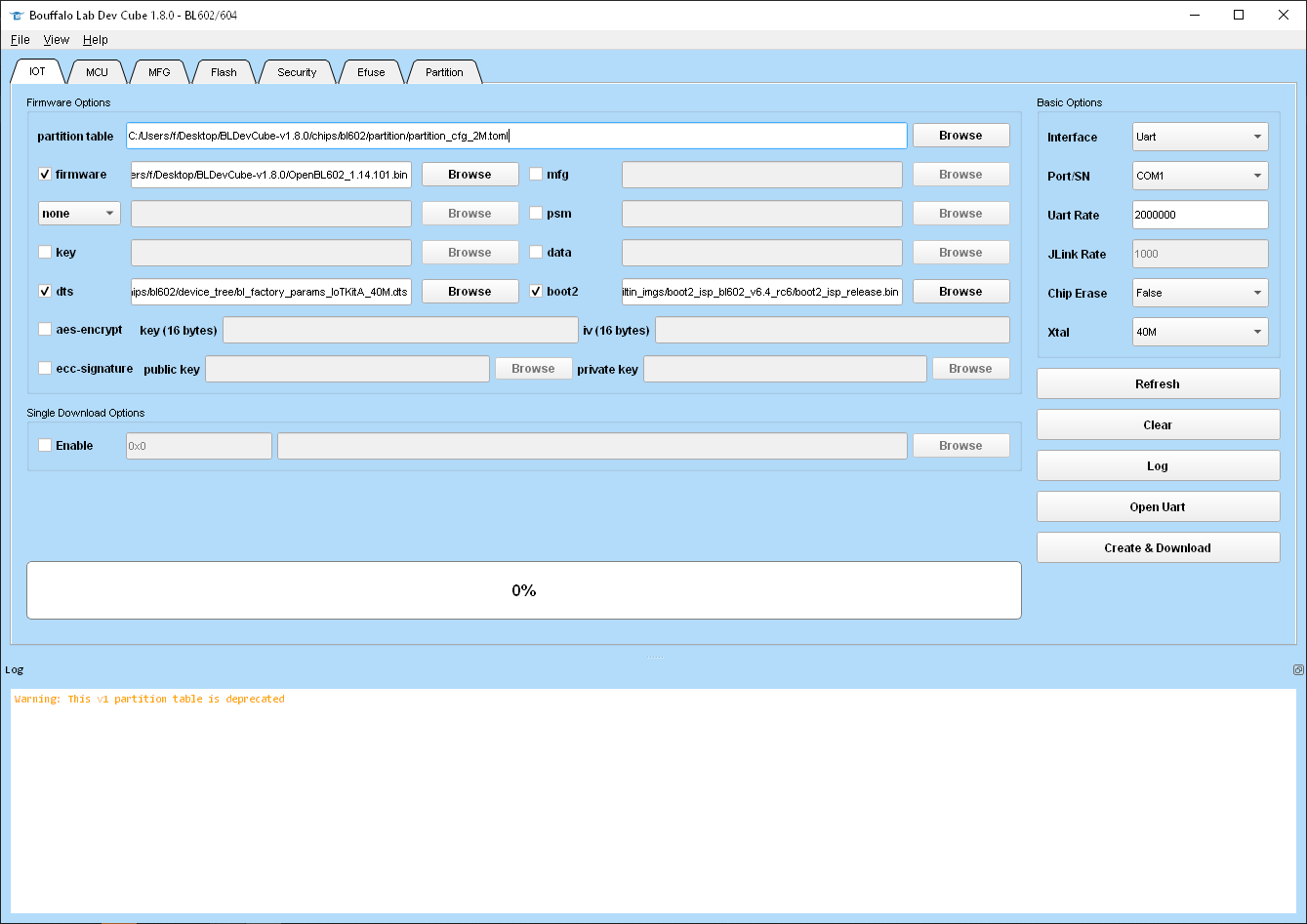Enable the key checkbox
Screen dimensions: 1307x924
pos(45,253)
